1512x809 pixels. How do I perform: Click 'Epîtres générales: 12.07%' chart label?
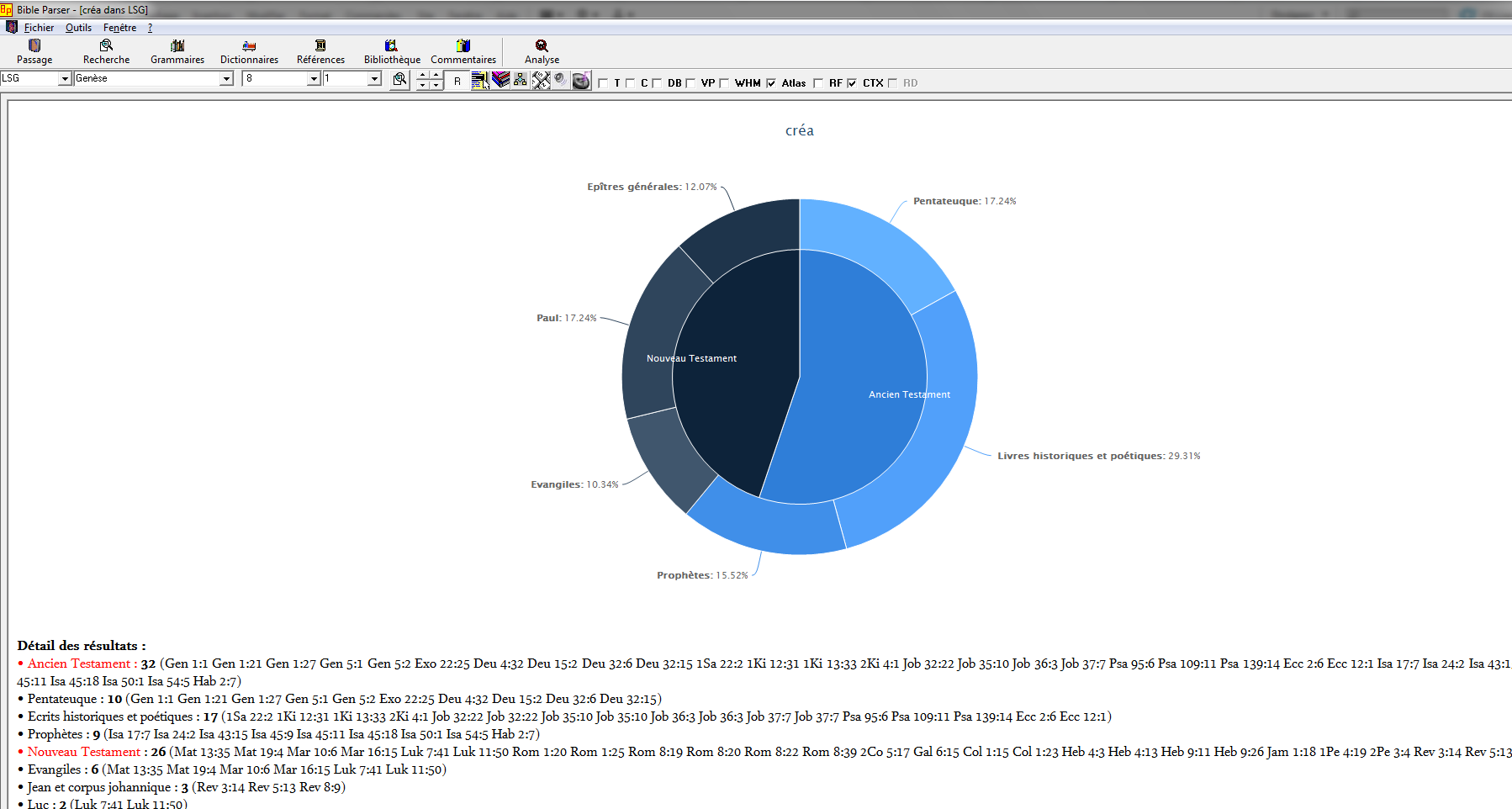click(x=652, y=187)
